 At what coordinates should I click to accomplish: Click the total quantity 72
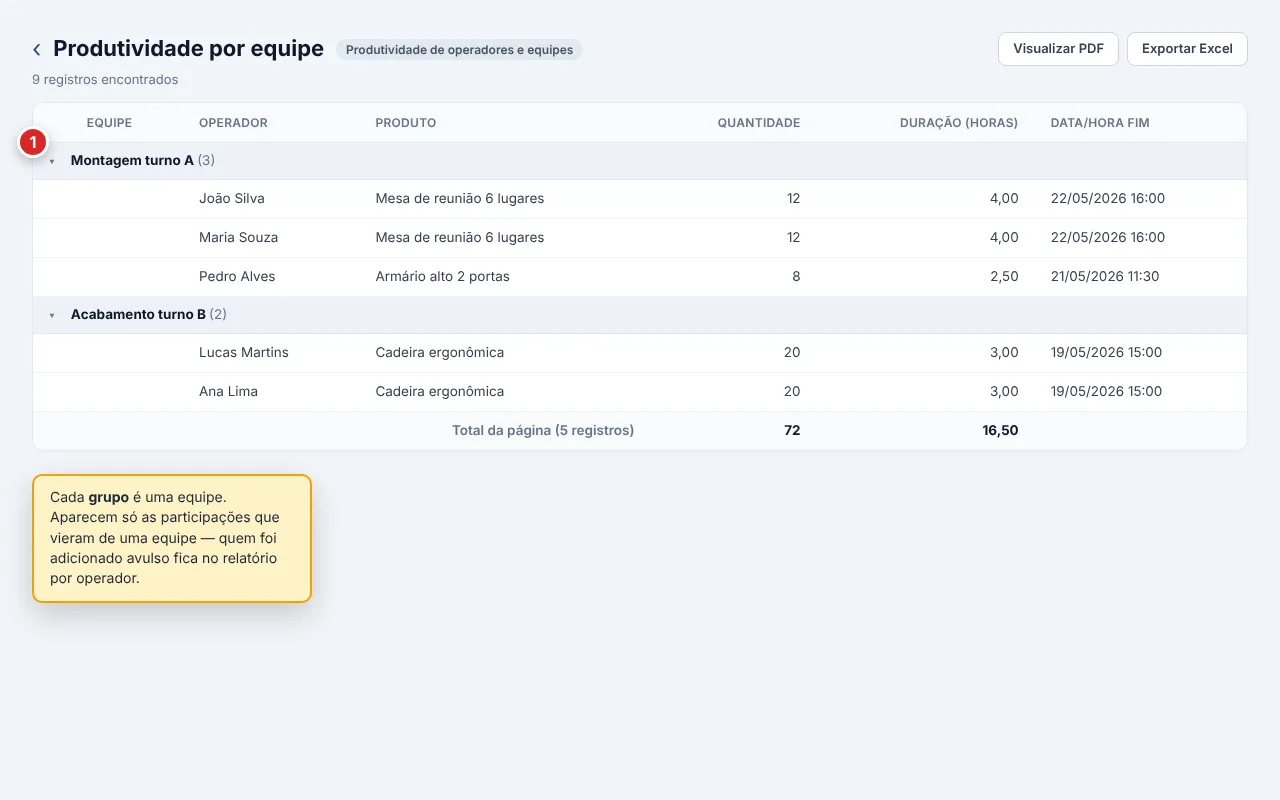[x=792, y=430]
